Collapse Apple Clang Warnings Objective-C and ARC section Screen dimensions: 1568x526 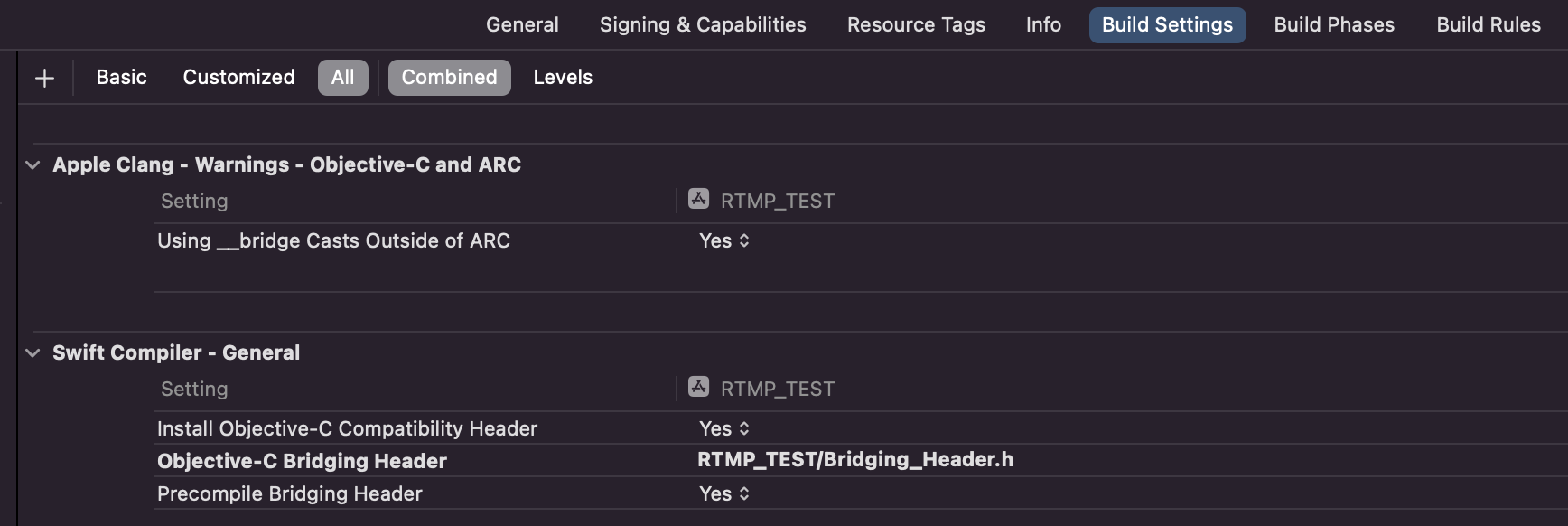click(x=33, y=164)
